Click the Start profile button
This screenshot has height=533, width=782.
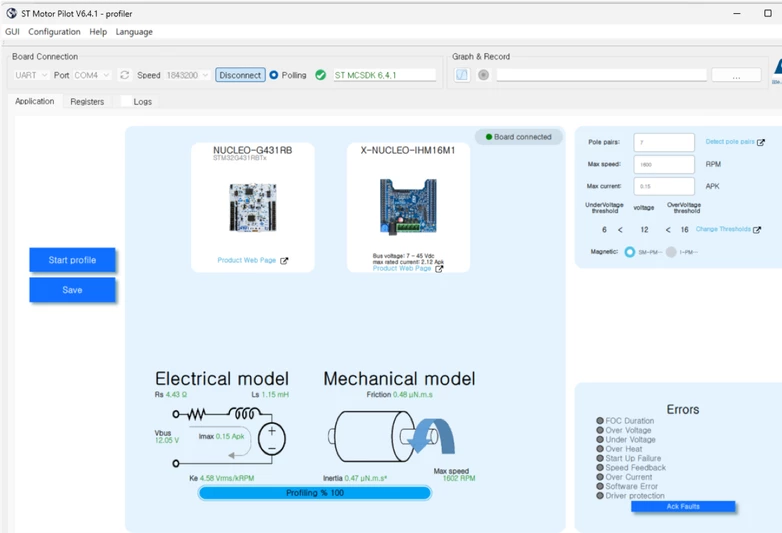[72, 260]
